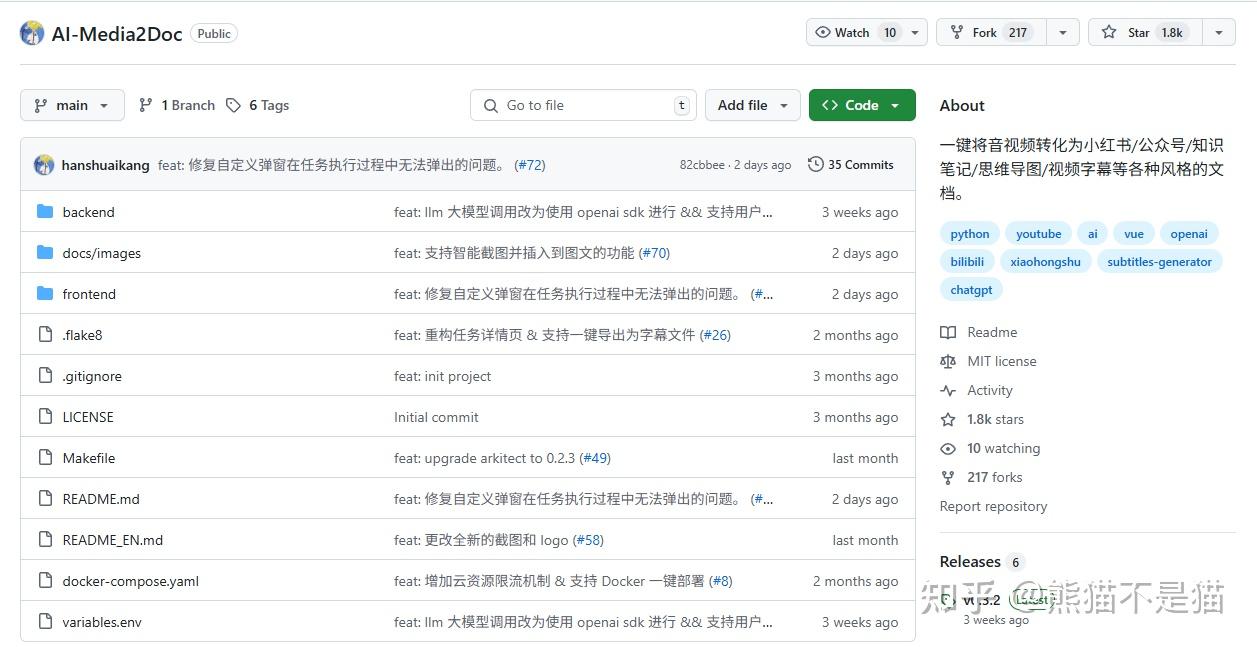Select the xiaohongshu topic tag
1257x647 pixels.
[x=1046, y=261]
